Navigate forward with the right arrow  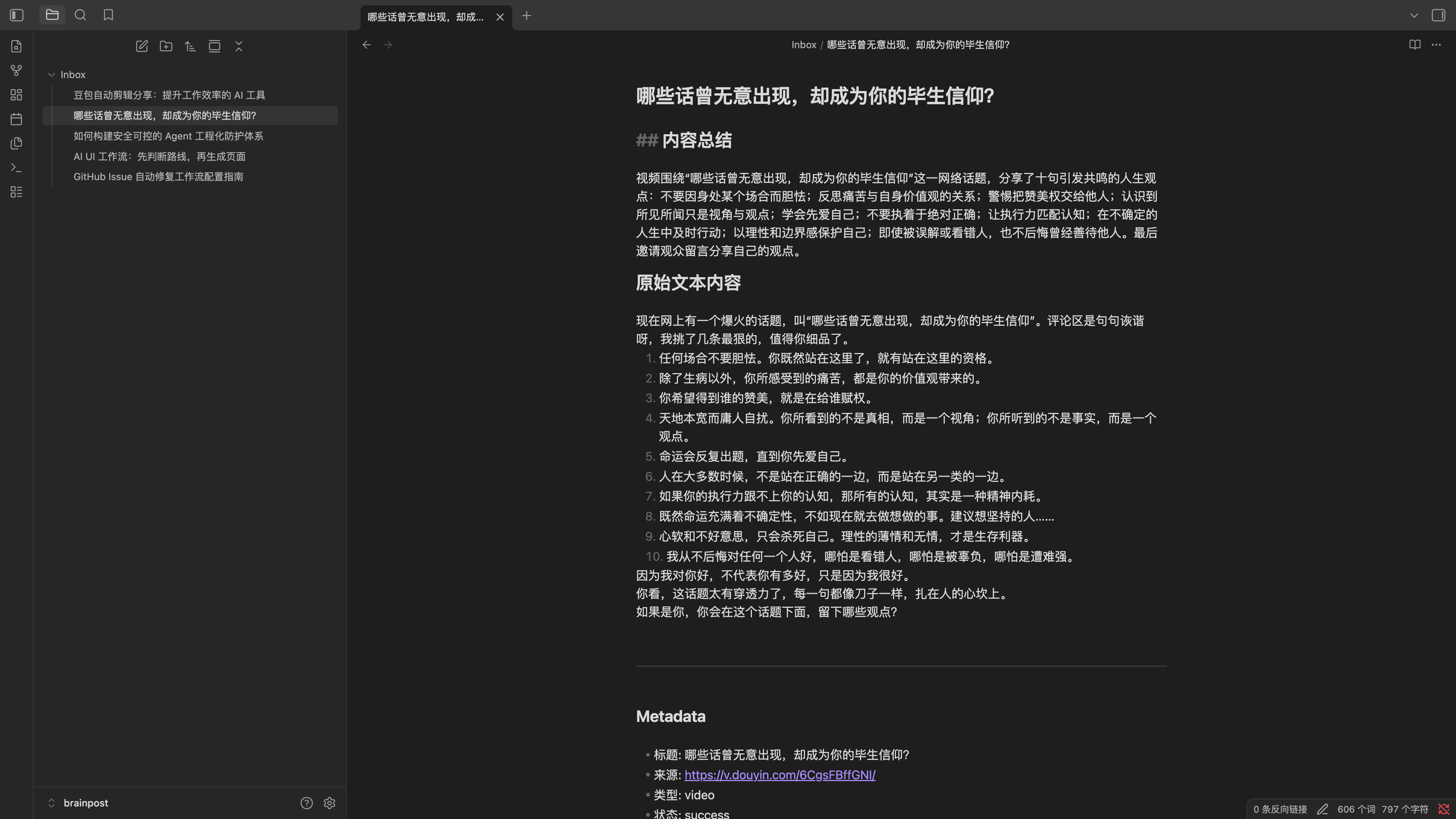pyautogui.click(x=388, y=45)
